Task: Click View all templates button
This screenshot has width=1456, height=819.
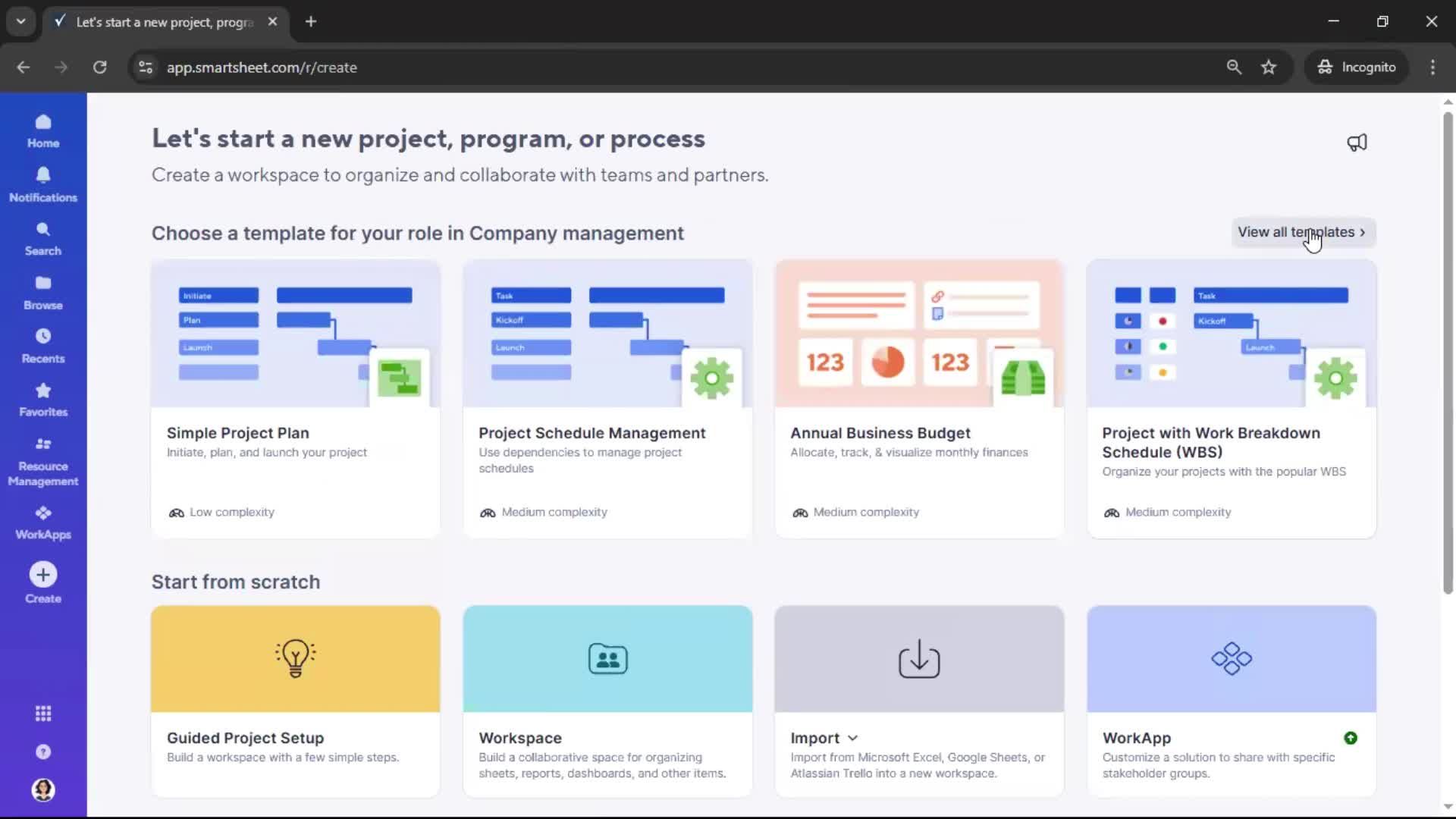Action: coord(1302,232)
